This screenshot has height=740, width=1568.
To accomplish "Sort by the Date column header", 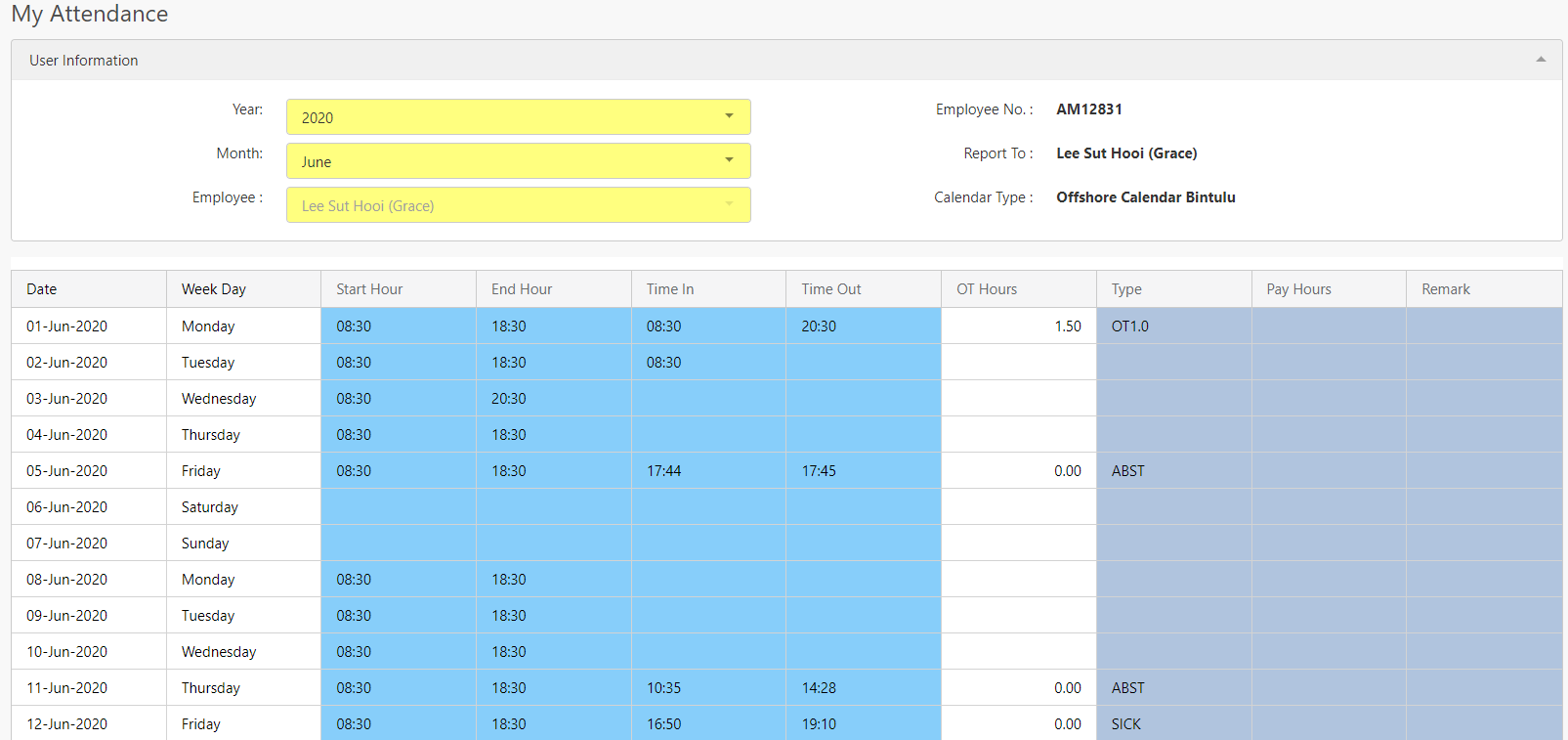I will tap(89, 289).
